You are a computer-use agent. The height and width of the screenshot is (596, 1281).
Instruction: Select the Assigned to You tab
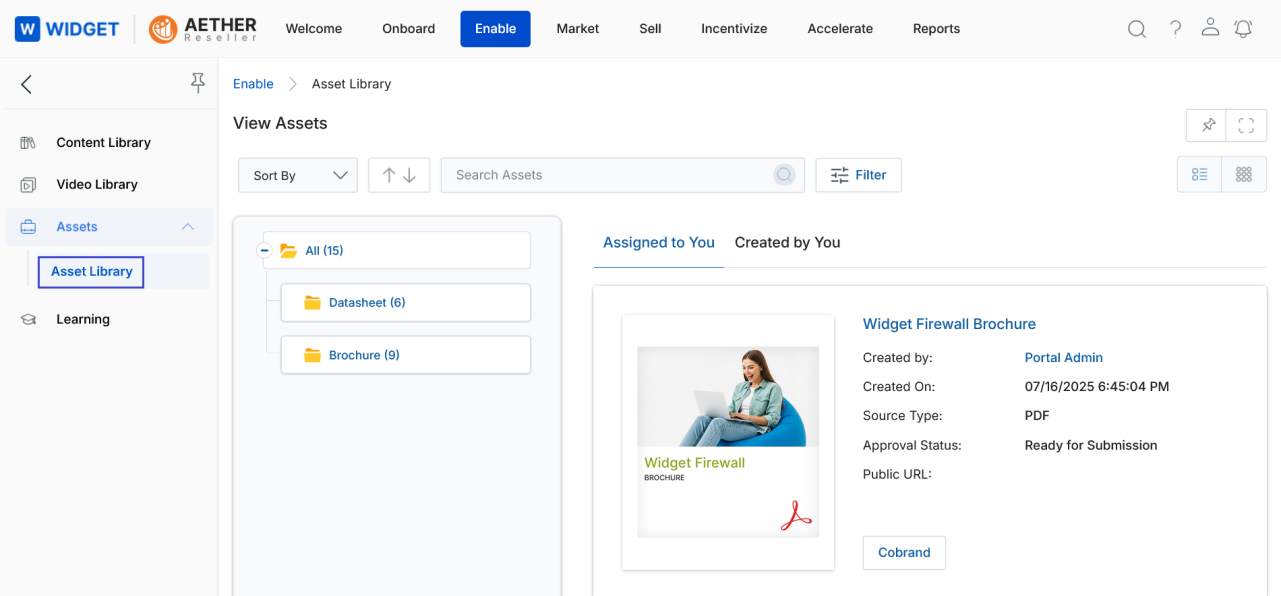659,243
